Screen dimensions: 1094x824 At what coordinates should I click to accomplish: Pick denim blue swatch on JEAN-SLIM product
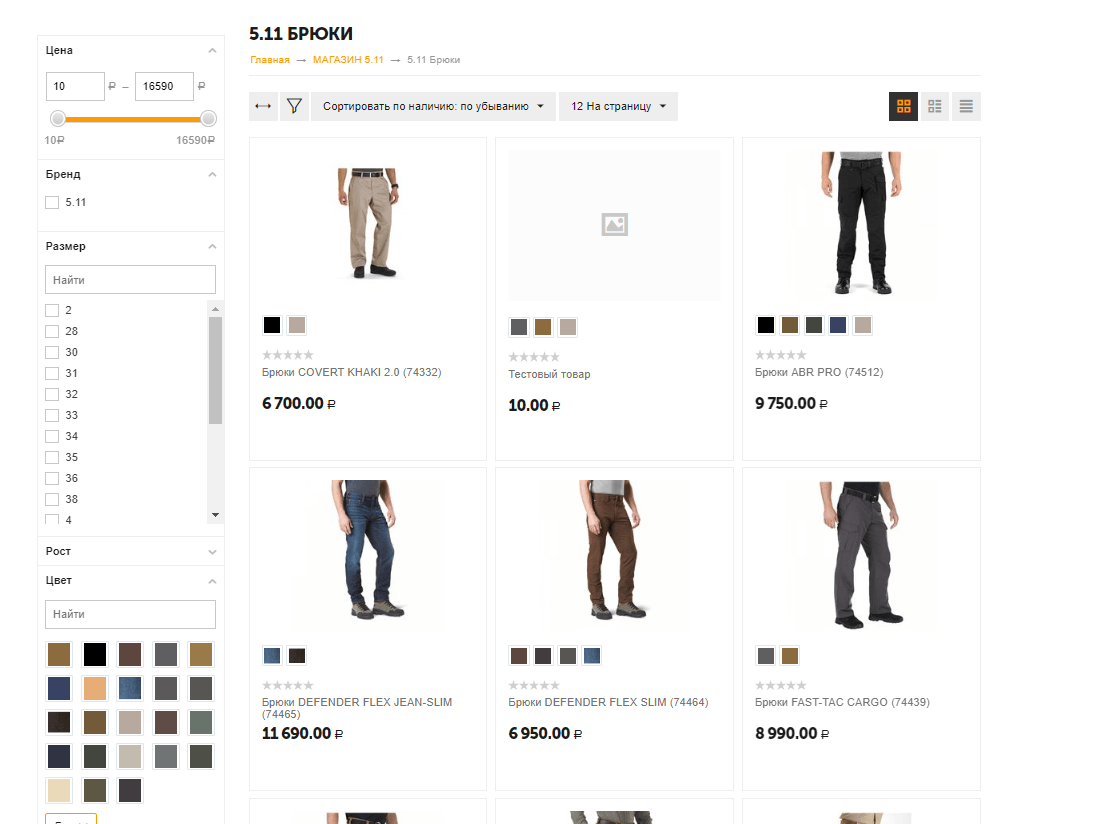(x=272, y=656)
